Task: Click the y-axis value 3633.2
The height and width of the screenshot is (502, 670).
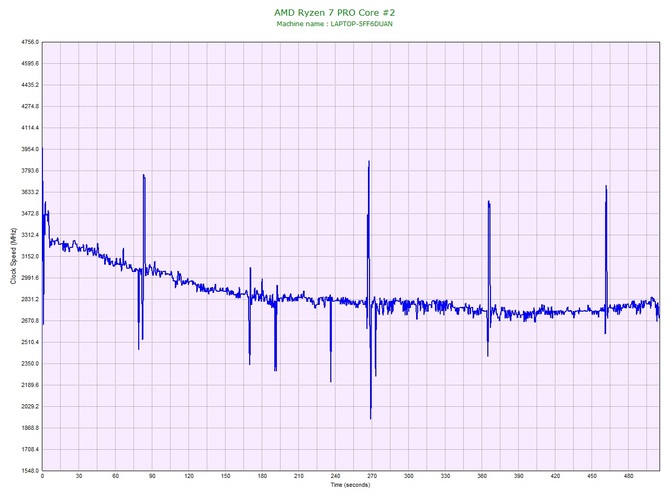Action: click(30, 192)
